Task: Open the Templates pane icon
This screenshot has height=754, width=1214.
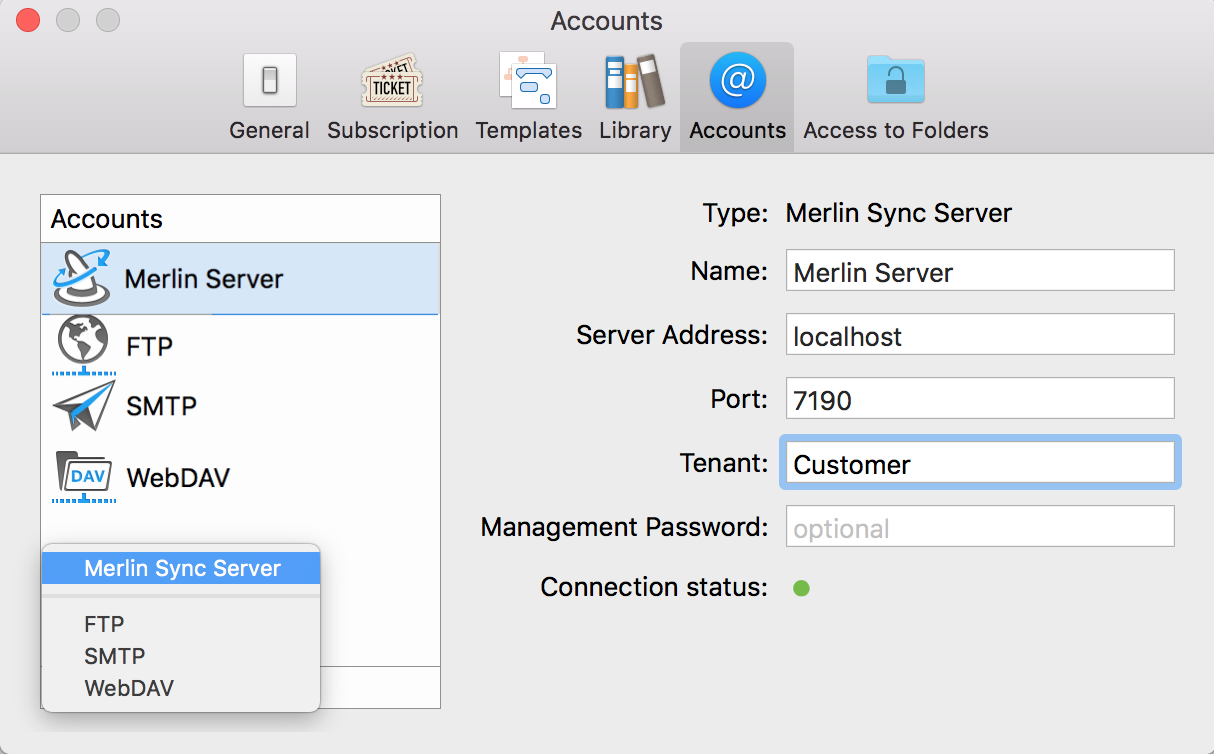Action: point(528,81)
